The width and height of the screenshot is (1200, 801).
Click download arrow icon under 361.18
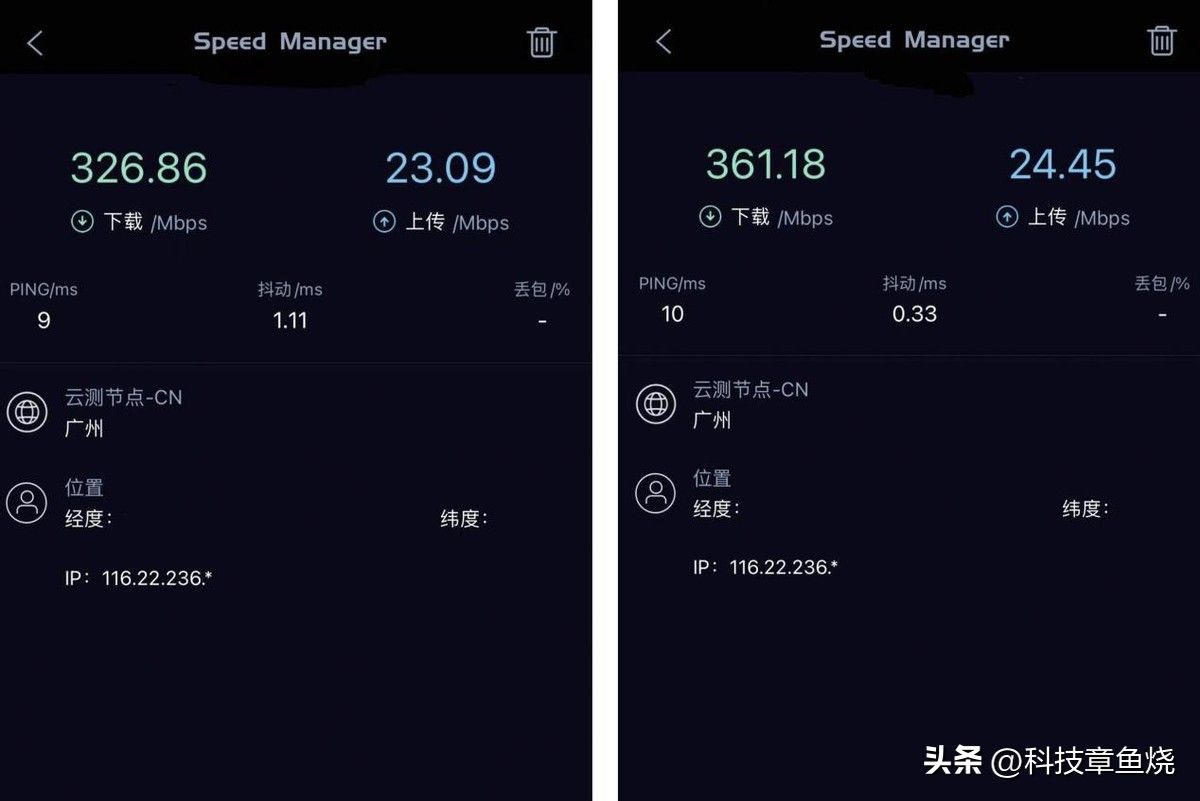(710, 217)
